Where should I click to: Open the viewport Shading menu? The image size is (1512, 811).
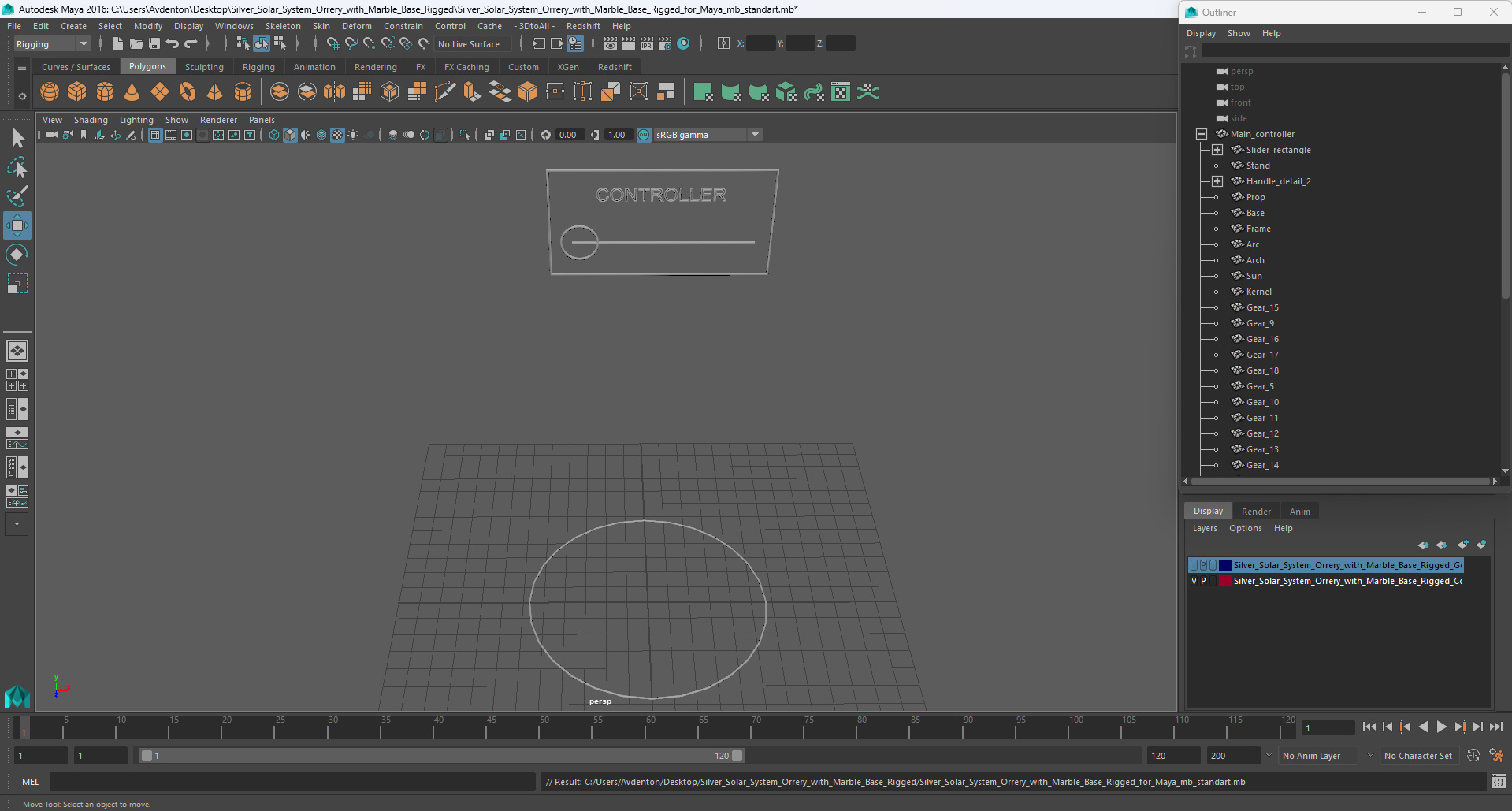91,120
